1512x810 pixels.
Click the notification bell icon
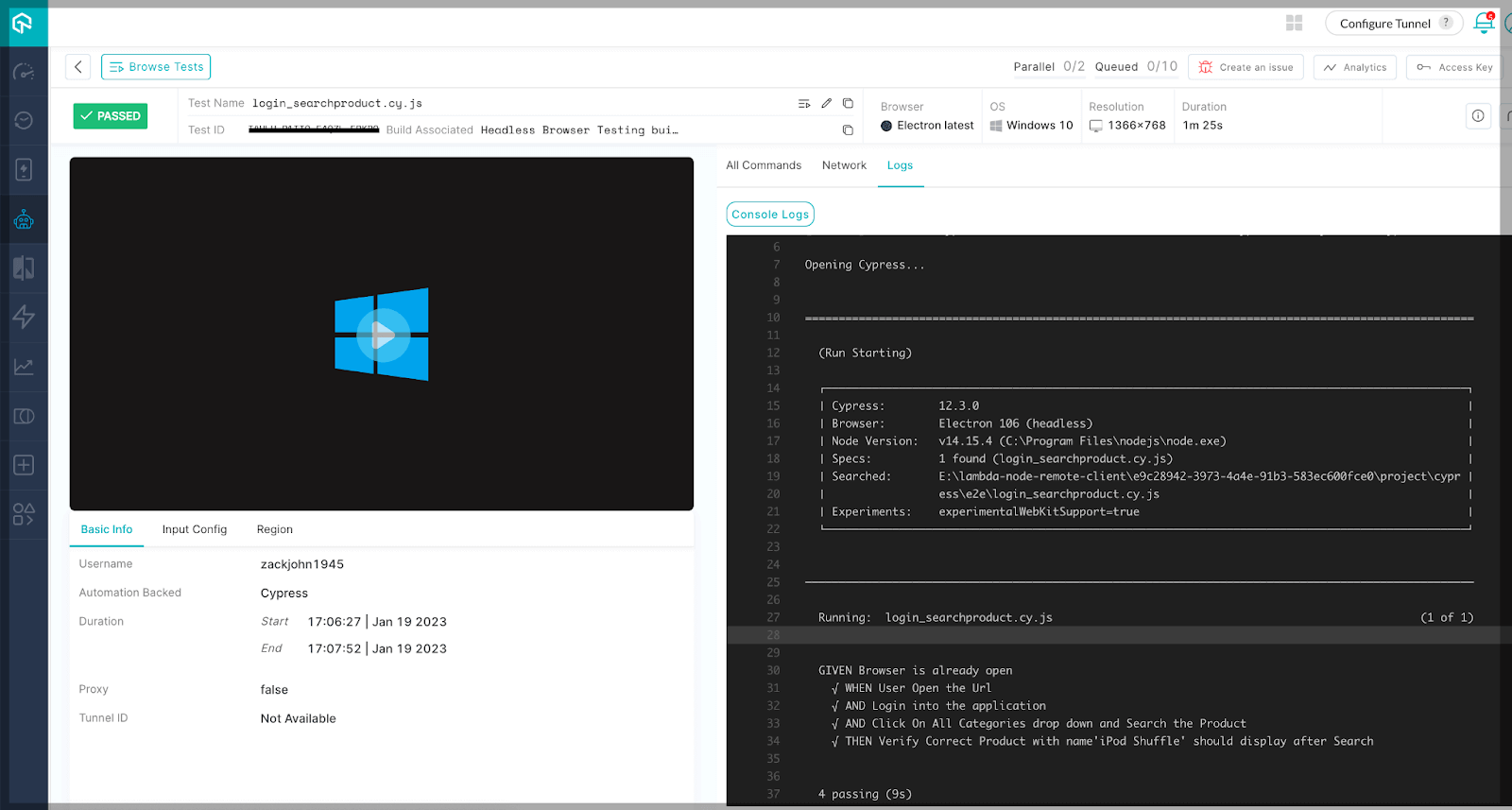pos(1483,24)
